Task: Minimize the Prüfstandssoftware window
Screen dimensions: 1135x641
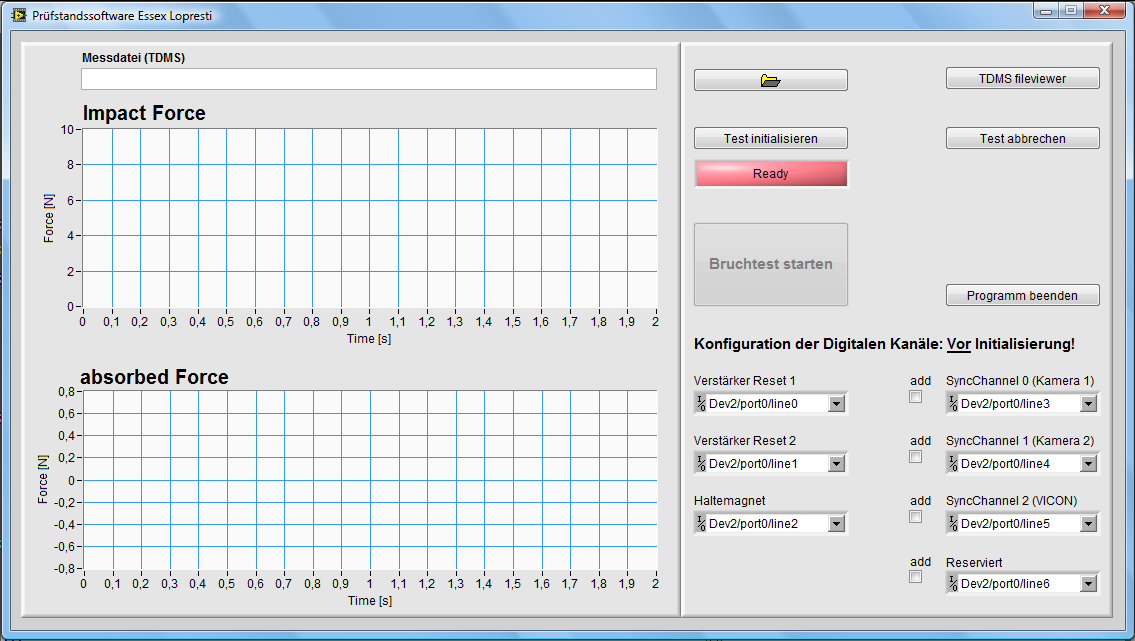Action: pos(1046,11)
